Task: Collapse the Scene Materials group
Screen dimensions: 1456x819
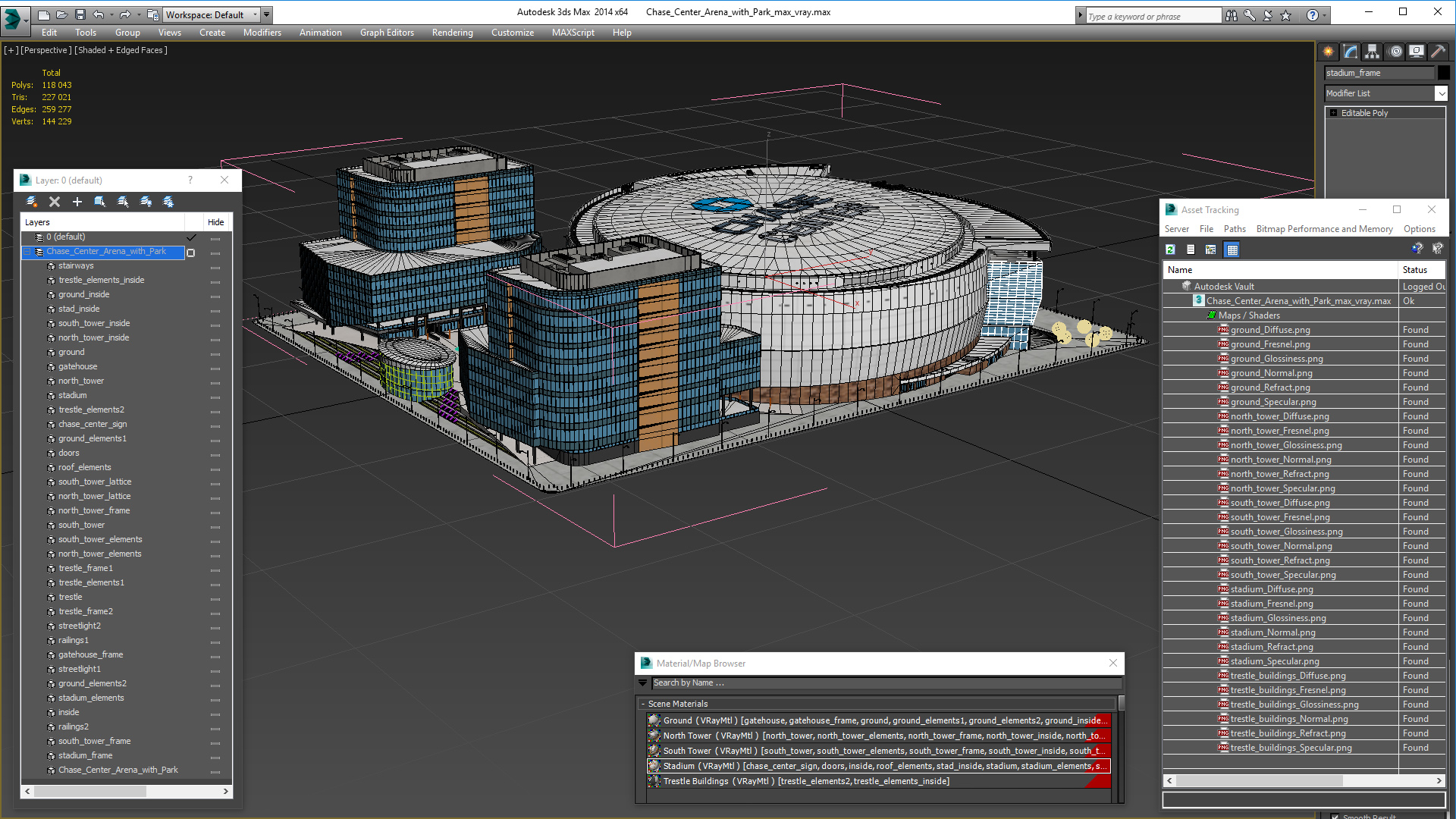Action: click(x=643, y=704)
